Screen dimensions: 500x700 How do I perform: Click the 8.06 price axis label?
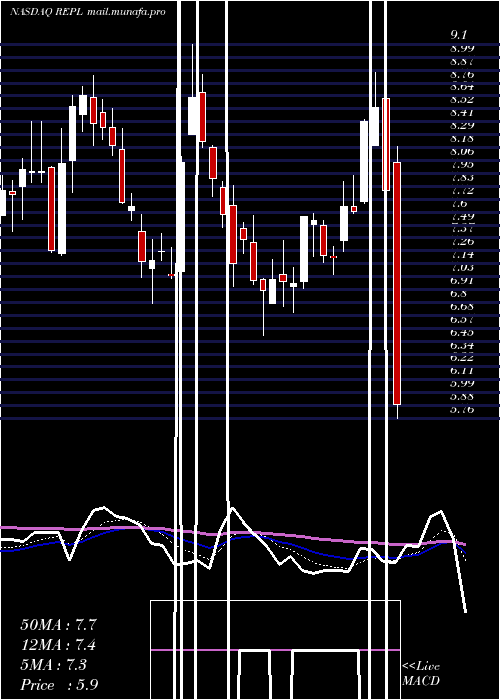coord(462,151)
